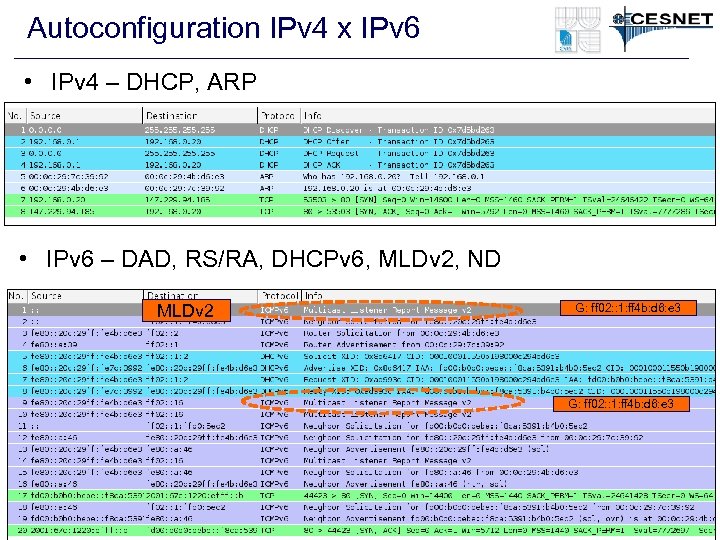Select IPv6 row 12, Neighbor Solicitation packet
Screen dimensions: 720x540
point(361,438)
